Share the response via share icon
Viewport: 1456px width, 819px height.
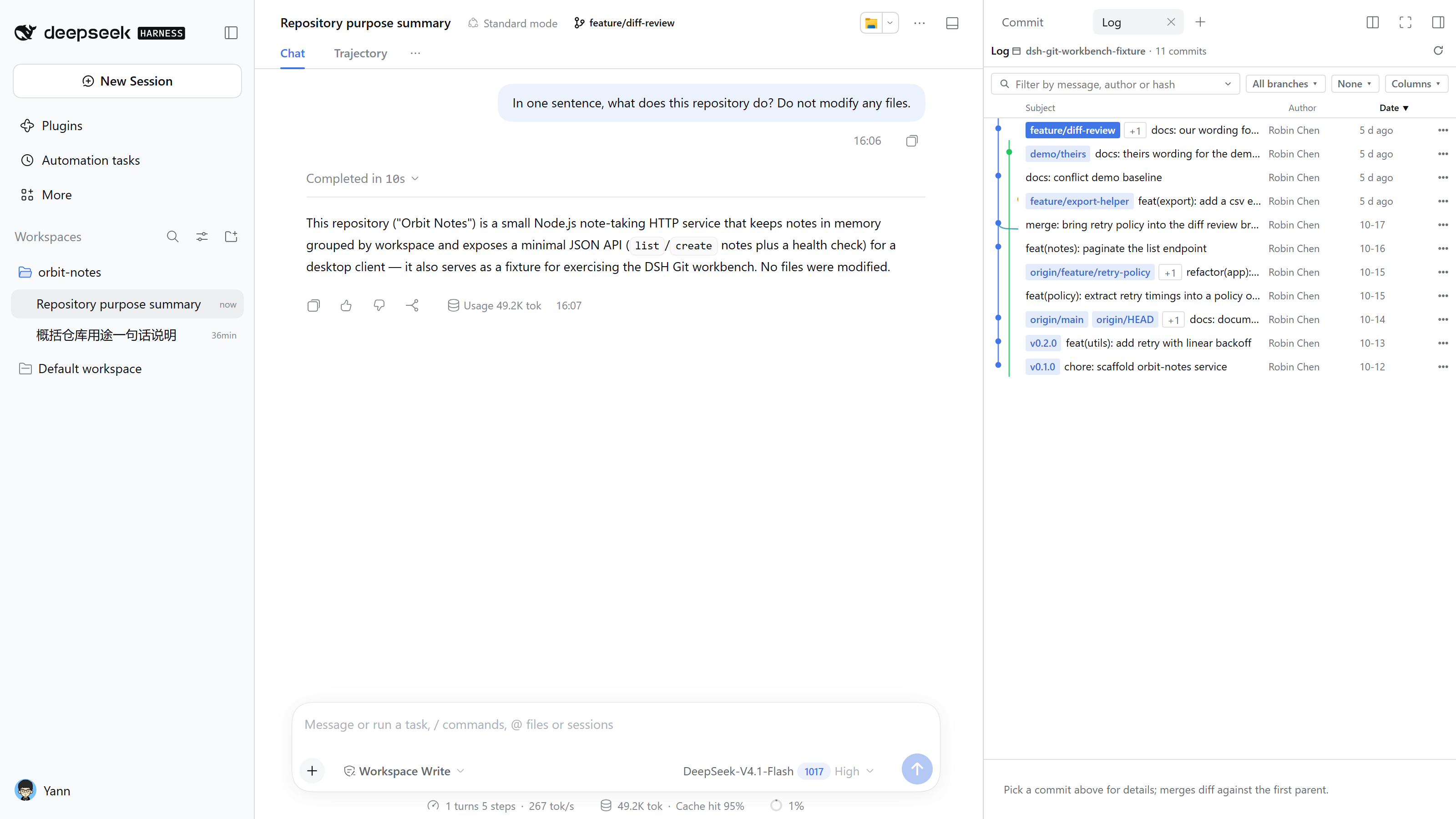(x=412, y=305)
